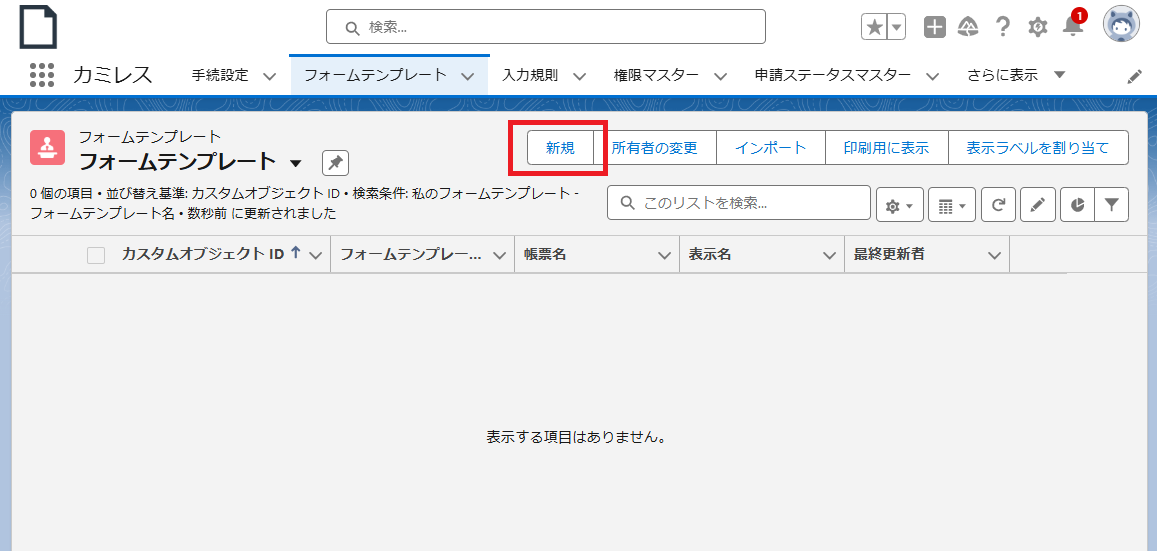Focus the このリストを検索 field
Viewport: 1157px width, 551px height.
(739, 203)
